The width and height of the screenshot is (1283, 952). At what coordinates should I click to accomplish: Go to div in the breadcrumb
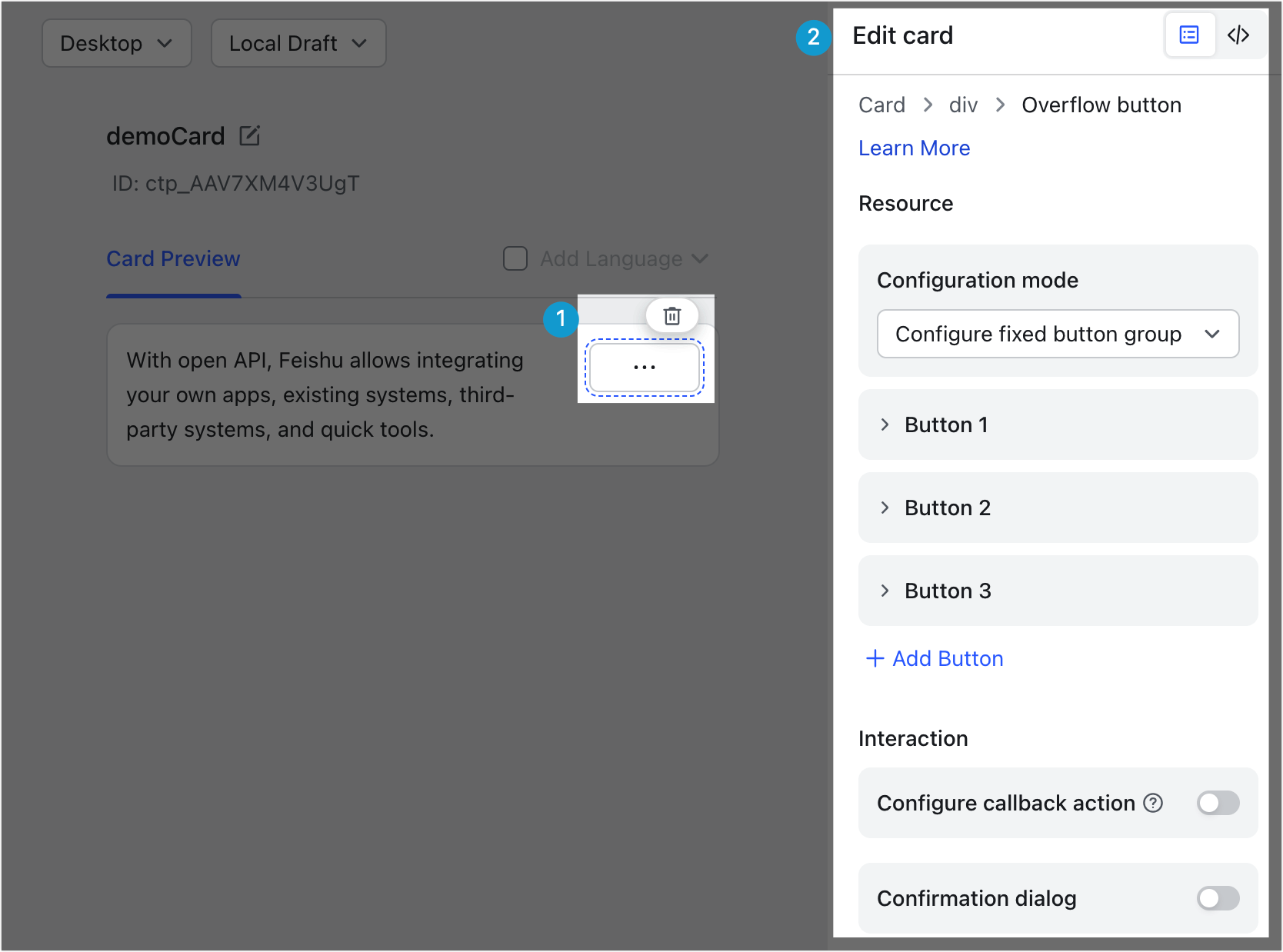(963, 105)
